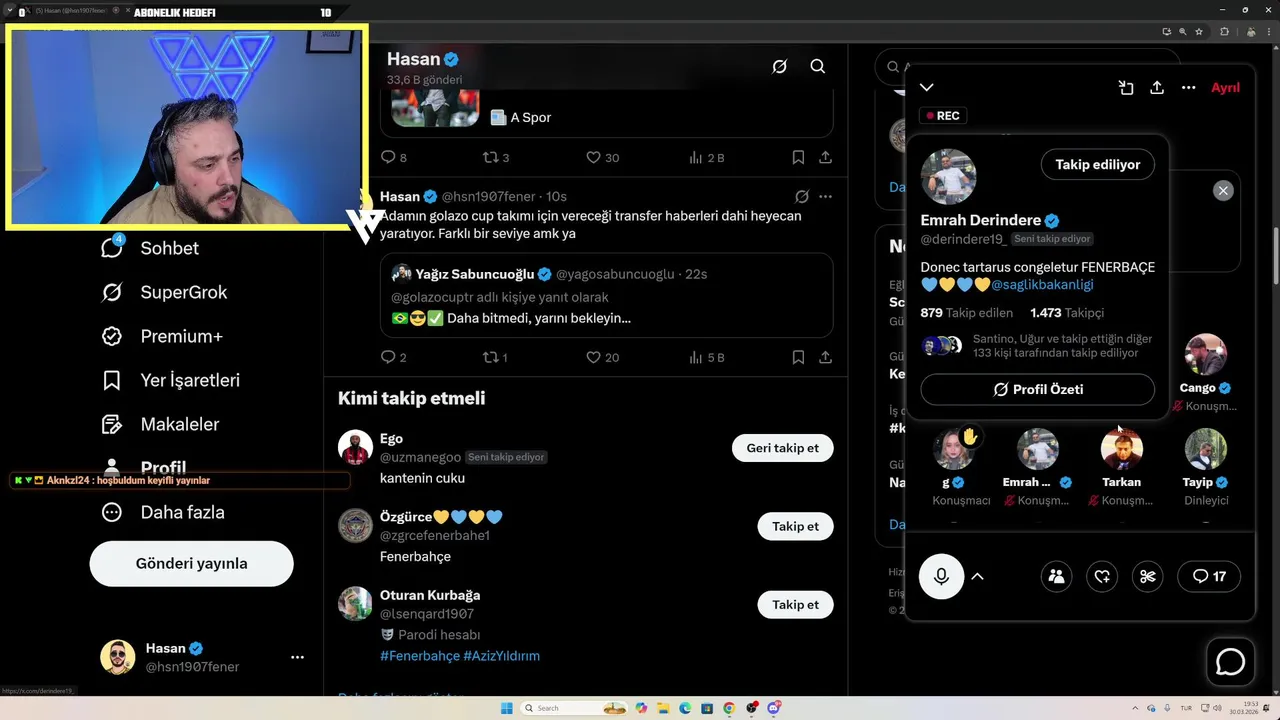Click the Grok icon on Hasan's golazo tweet
This screenshot has height=720, width=1280.
pyautogui.click(x=801, y=196)
